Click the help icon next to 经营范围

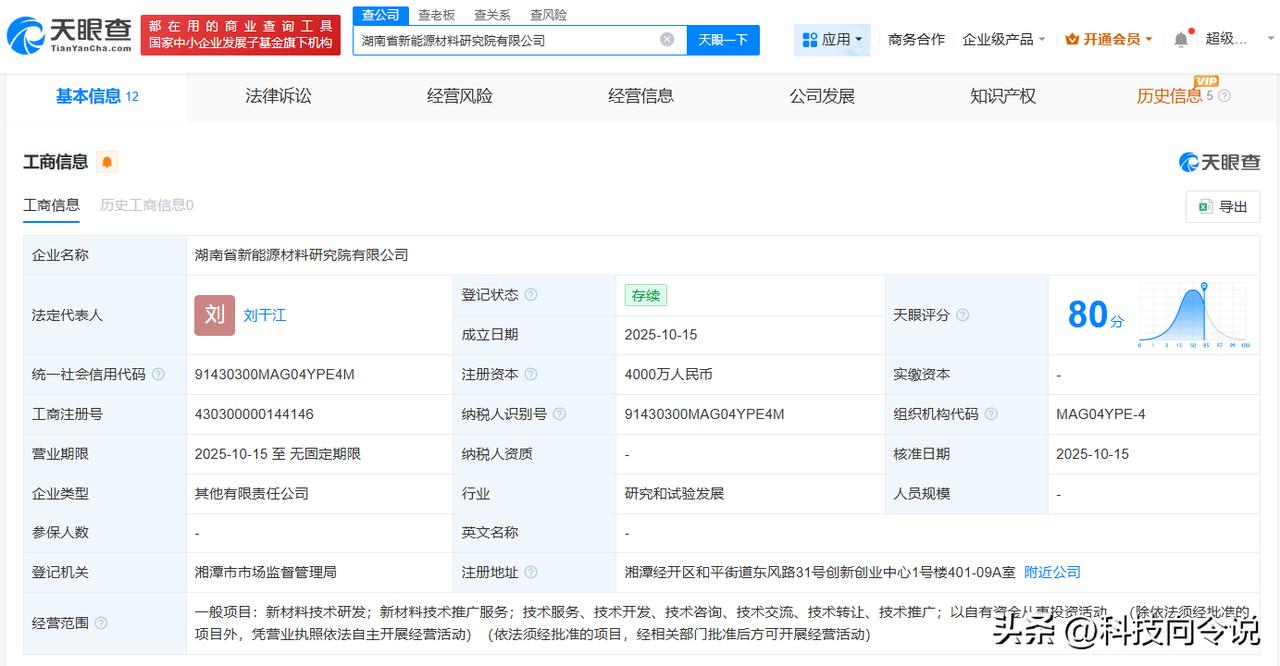(x=101, y=623)
